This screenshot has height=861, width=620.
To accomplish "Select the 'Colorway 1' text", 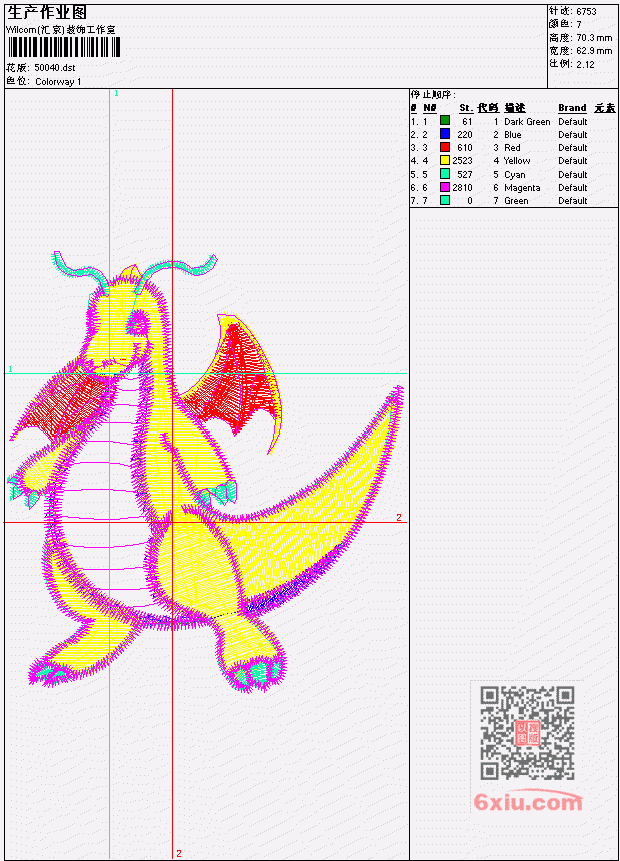I will coord(58,82).
